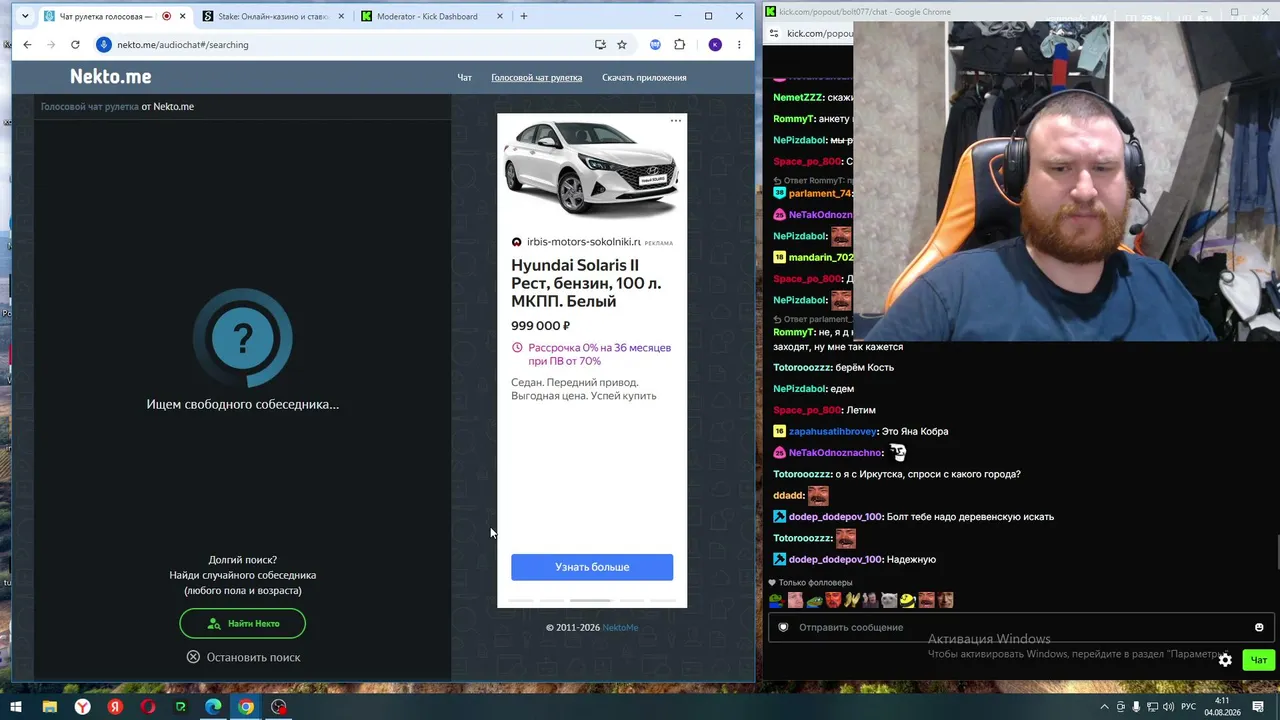Image resolution: width=1280 pixels, height=720 pixels.
Task: Open the Чат navigation link
Action: [465, 77]
